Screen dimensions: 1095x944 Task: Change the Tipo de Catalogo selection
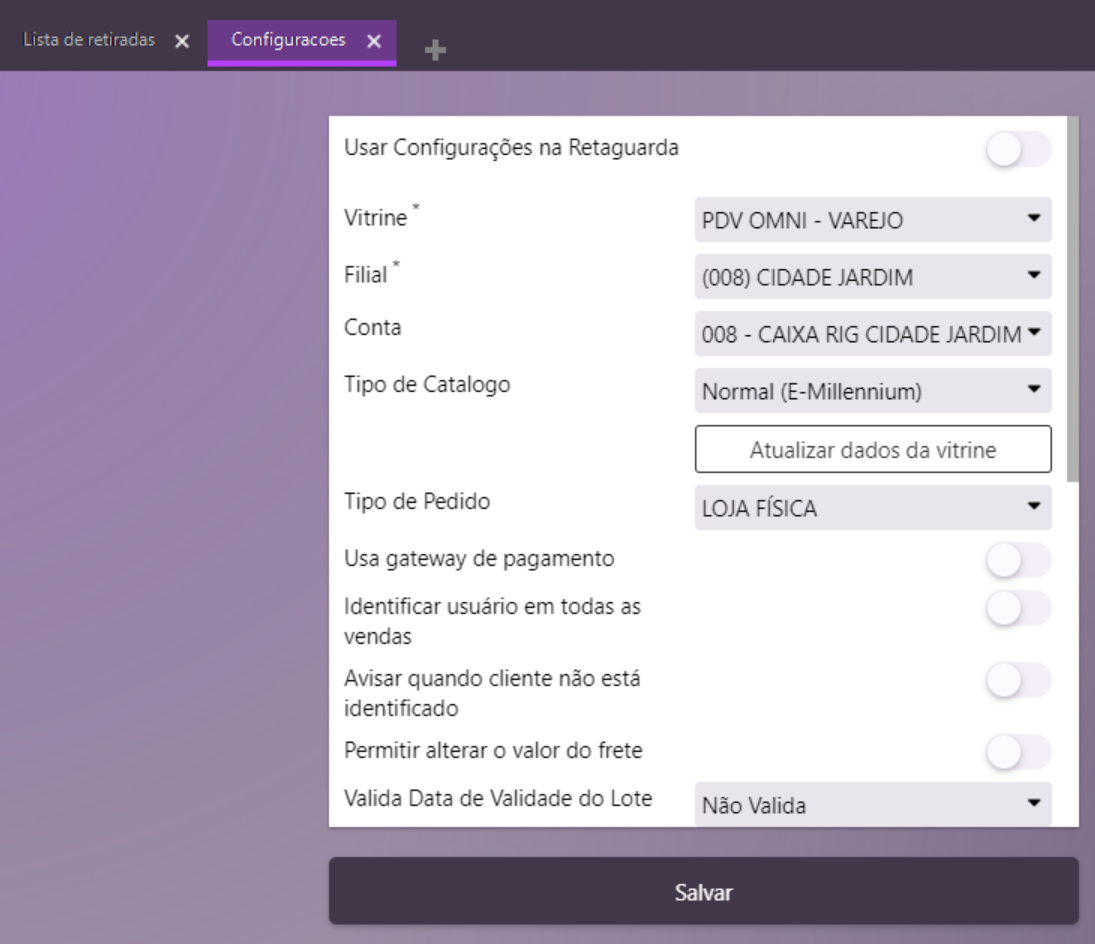click(872, 391)
